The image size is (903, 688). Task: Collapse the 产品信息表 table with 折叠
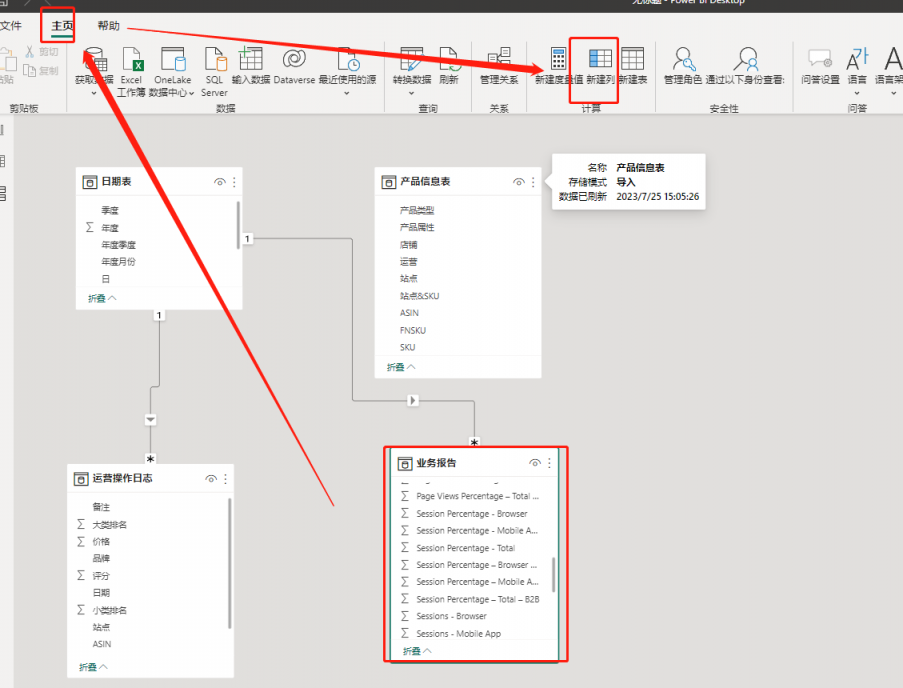point(401,367)
